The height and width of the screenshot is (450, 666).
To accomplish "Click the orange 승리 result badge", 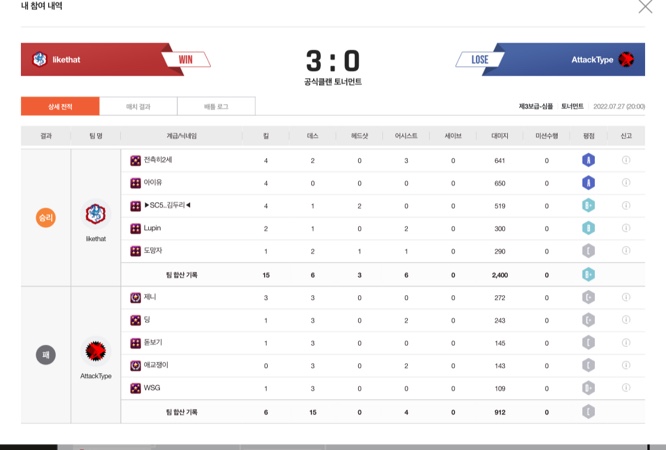I will pyautogui.click(x=46, y=217).
